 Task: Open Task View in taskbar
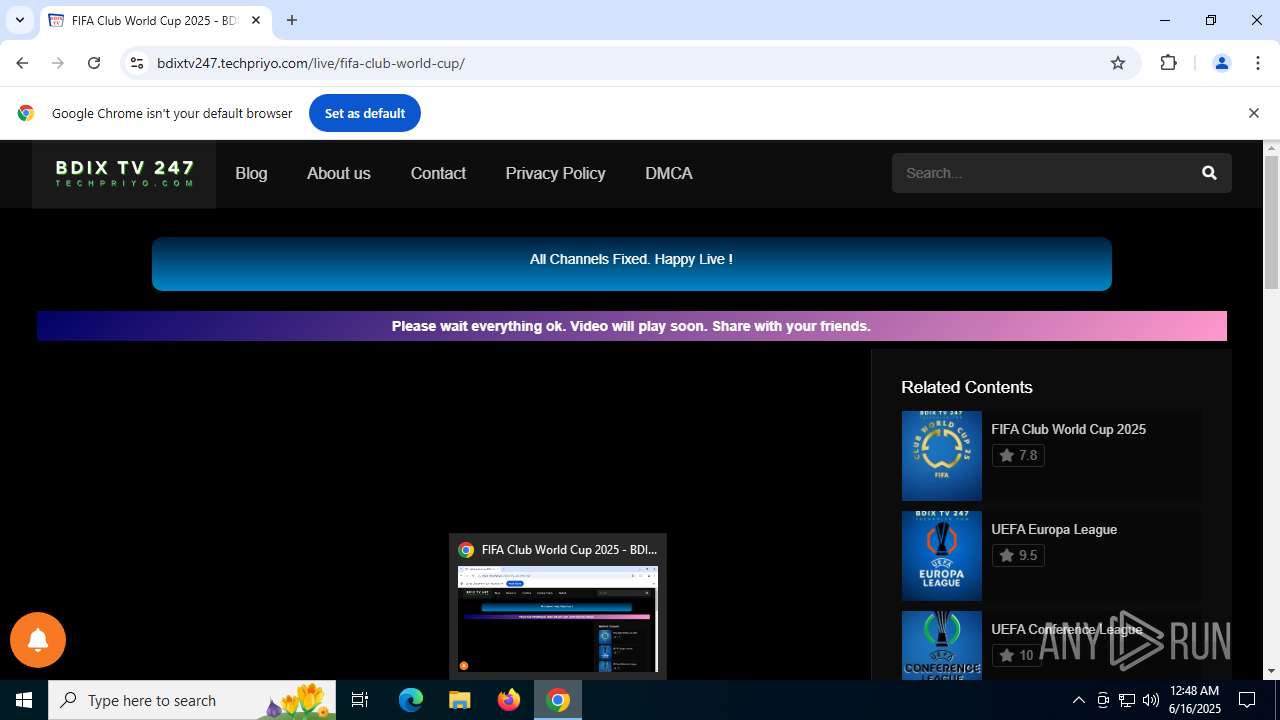[x=360, y=700]
